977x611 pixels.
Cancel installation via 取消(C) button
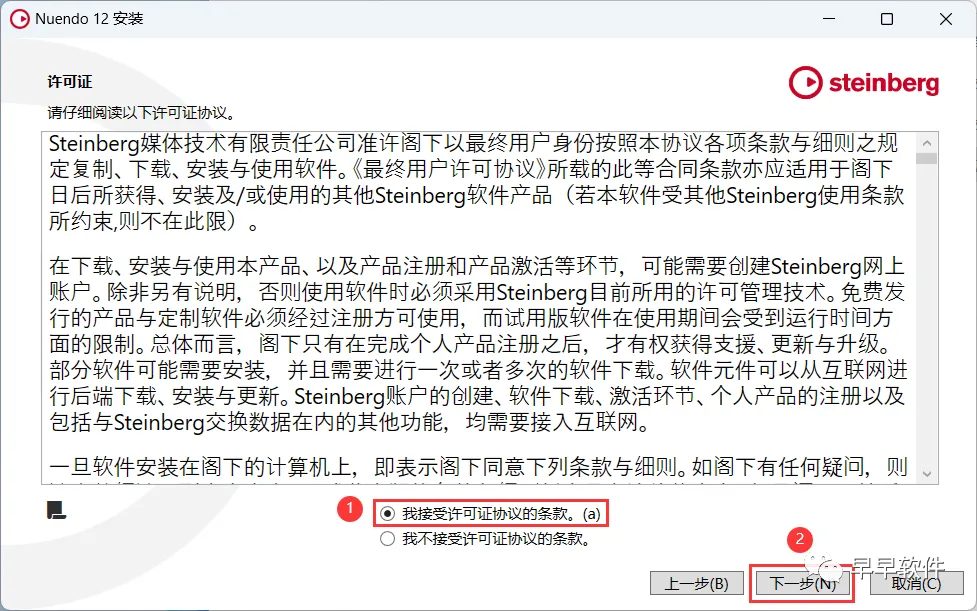(917, 584)
